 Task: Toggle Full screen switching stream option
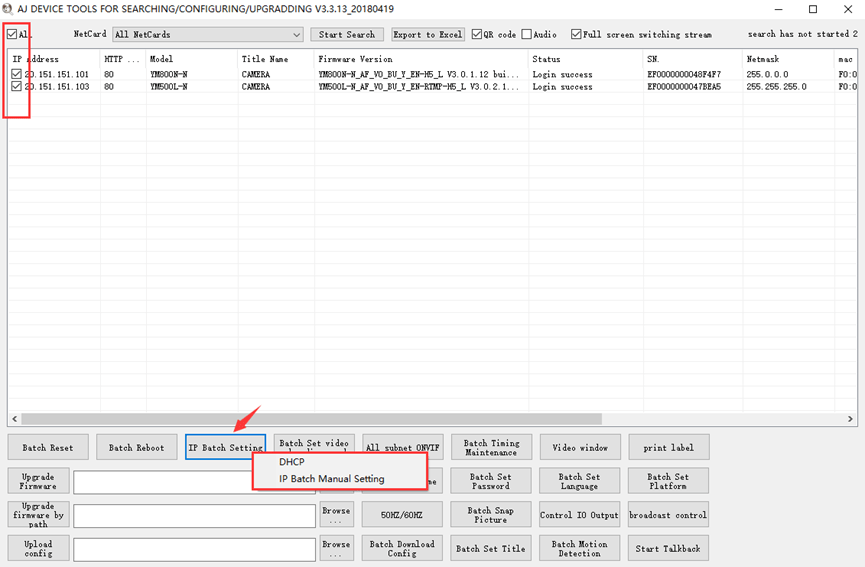[576, 34]
